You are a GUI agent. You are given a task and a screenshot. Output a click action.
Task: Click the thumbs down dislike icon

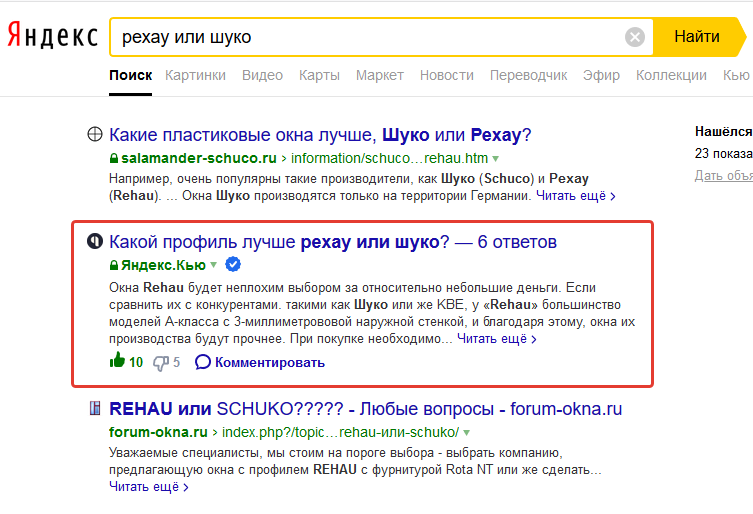click(161, 362)
